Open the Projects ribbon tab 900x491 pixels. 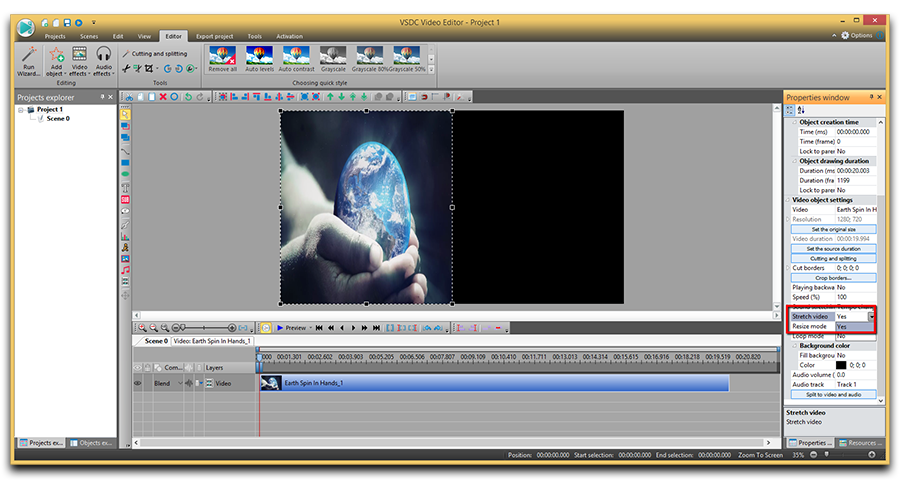pos(55,36)
